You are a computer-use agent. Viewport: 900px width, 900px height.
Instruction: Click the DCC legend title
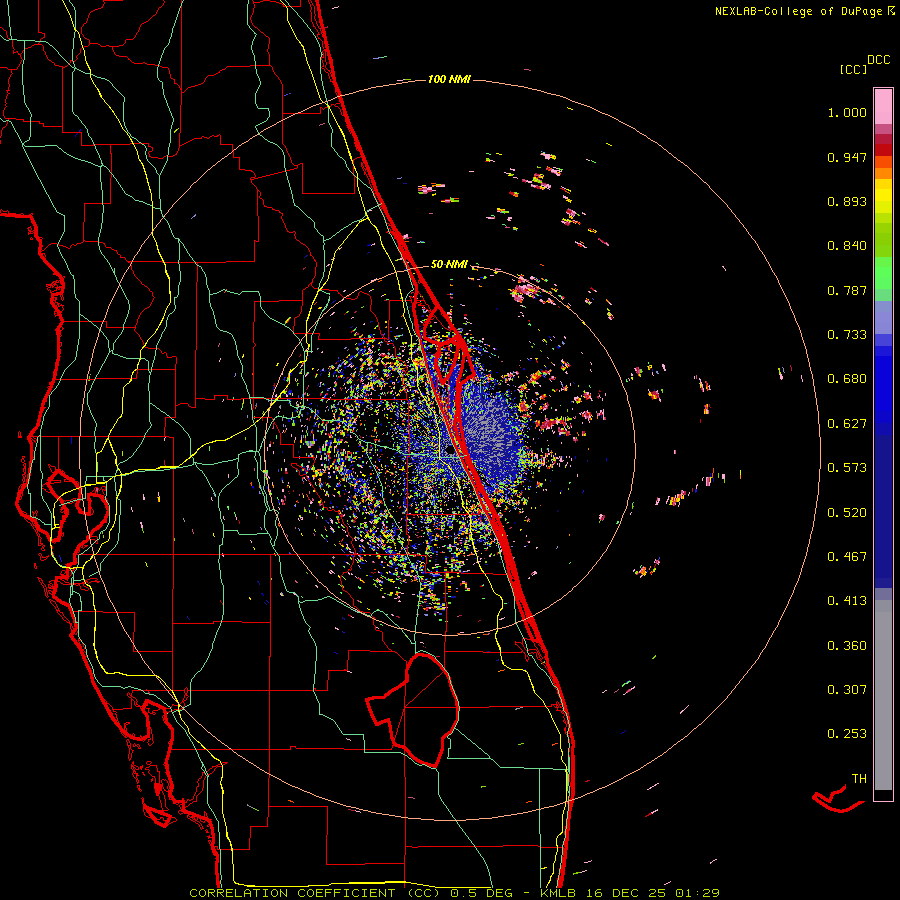[878, 60]
